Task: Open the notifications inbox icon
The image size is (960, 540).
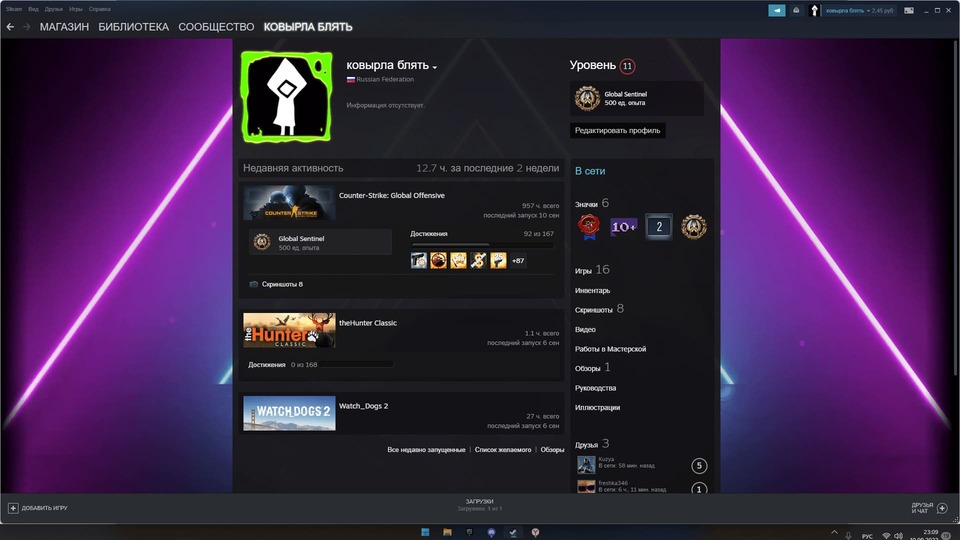Action: pyautogui.click(x=796, y=10)
